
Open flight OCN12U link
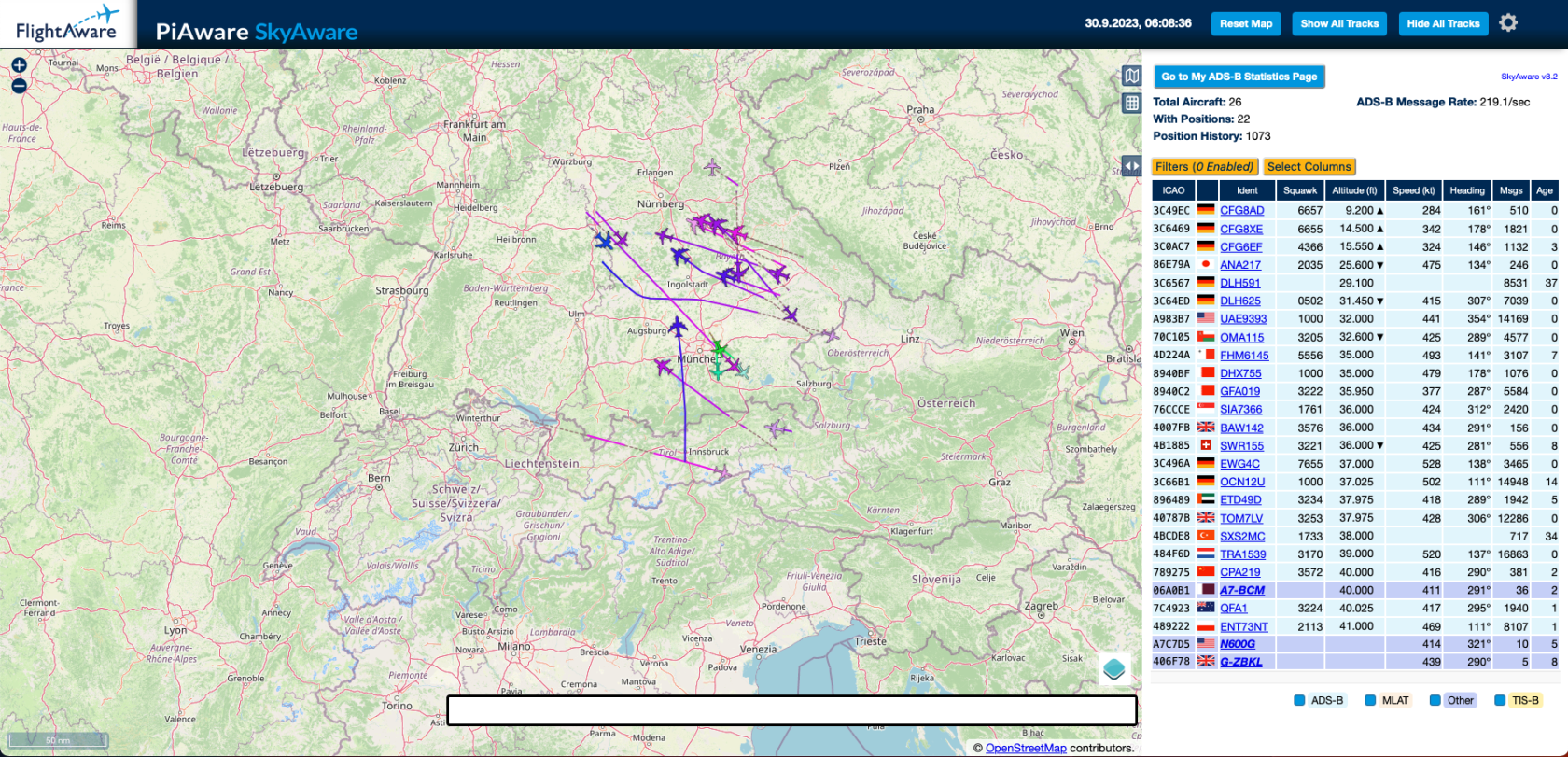click(1242, 482)
